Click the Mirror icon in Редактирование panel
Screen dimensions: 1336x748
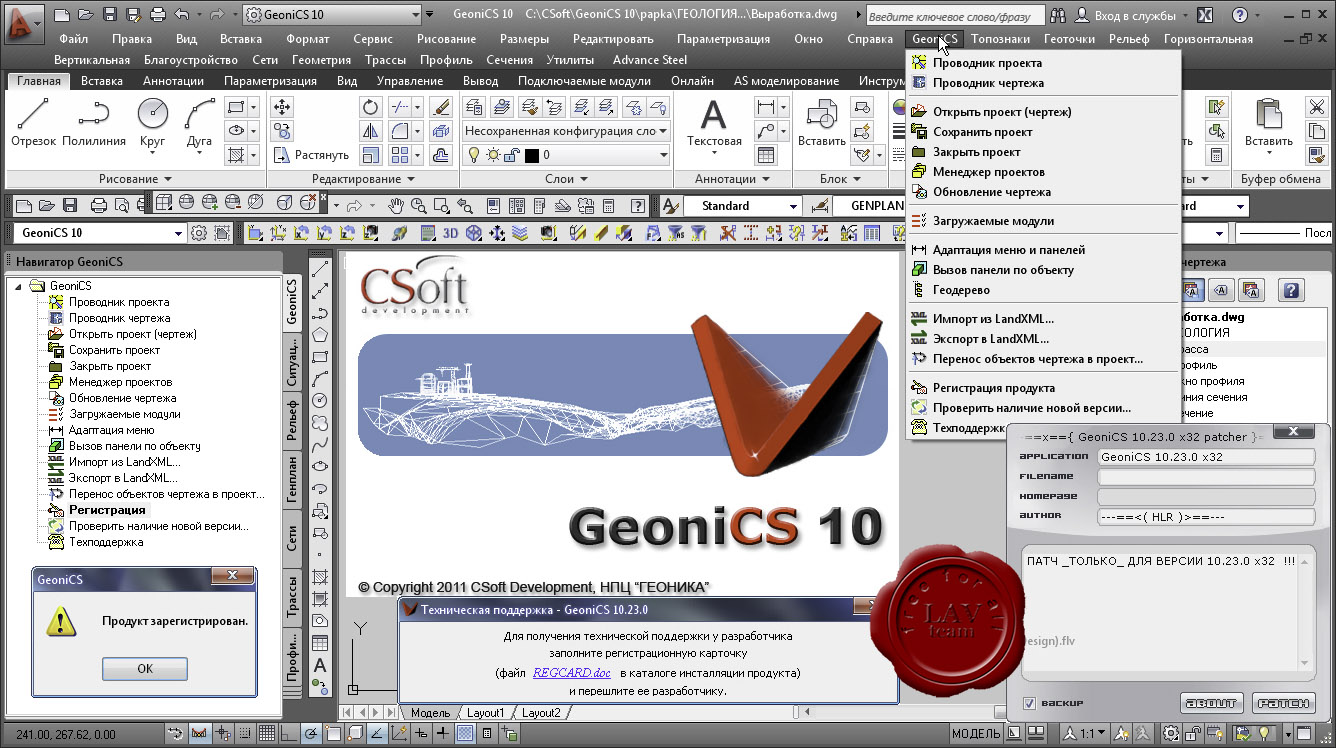[x=371, y=131]
